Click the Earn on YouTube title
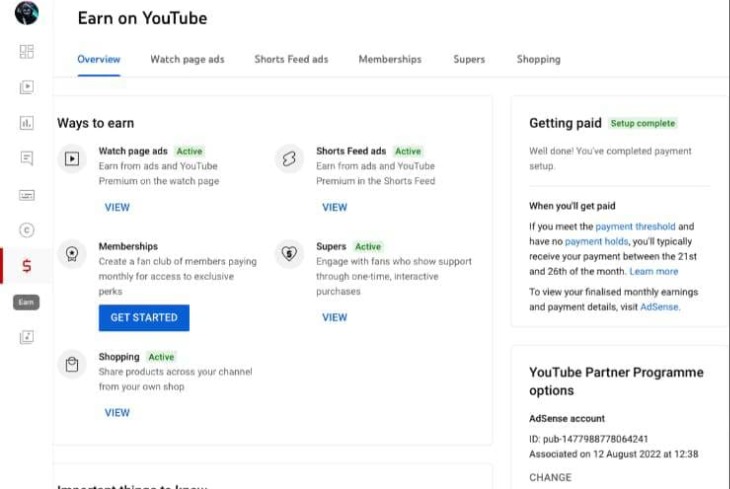 (142, 18)
